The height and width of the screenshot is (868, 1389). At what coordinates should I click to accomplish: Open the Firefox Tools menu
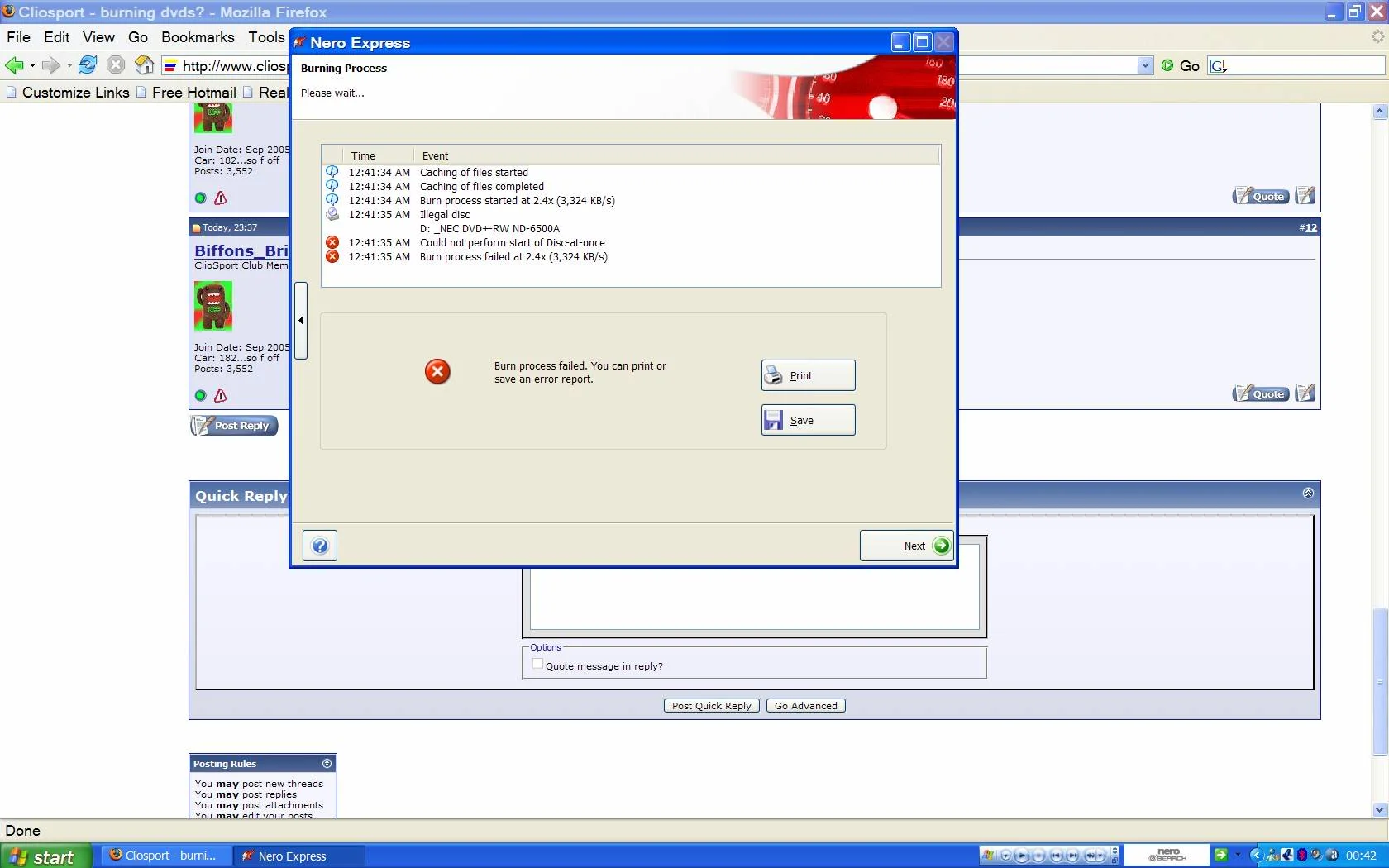point(266,37)
